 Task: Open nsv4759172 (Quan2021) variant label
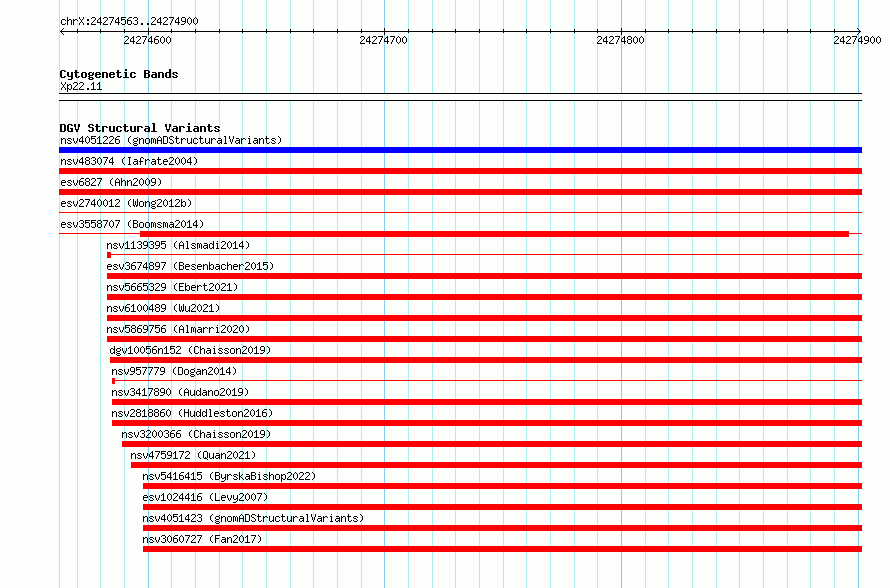pyautogui.click(x=193, y=455)
